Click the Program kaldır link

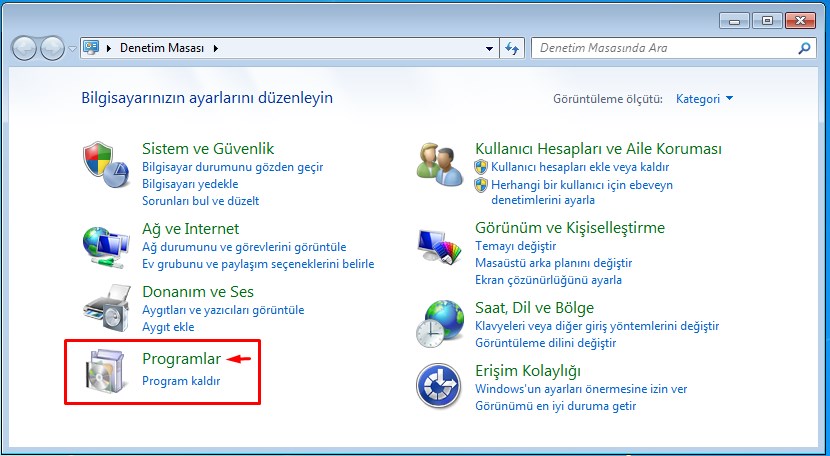click(181, 381)
